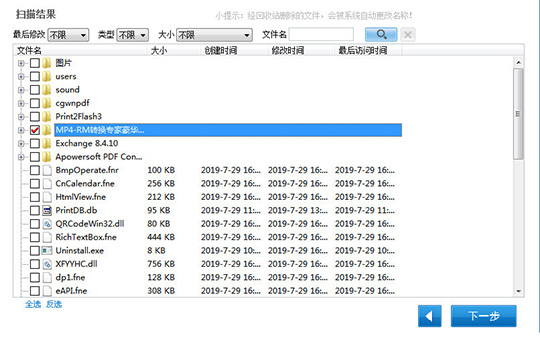This screenshot has height=360, width=540.
Task: Select the dp1.fne file name
Action: pos(70,278)
